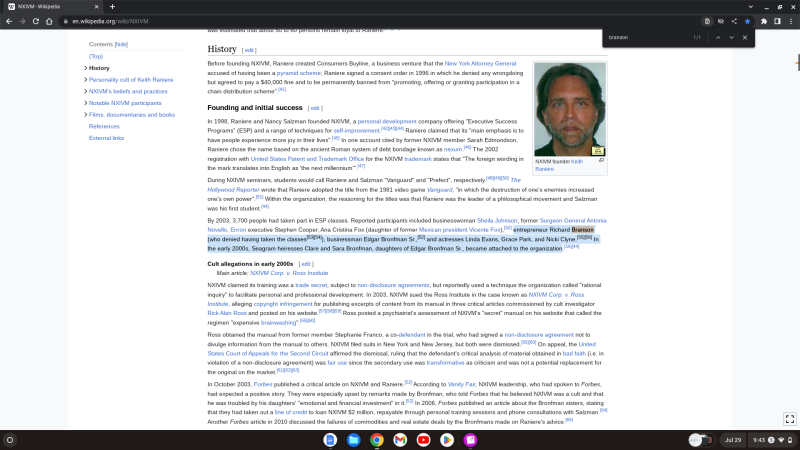The image size is (800, 450).
Task: Bookmark this page with the star icon
Action: pyautogui.click(x=747, y=21)
